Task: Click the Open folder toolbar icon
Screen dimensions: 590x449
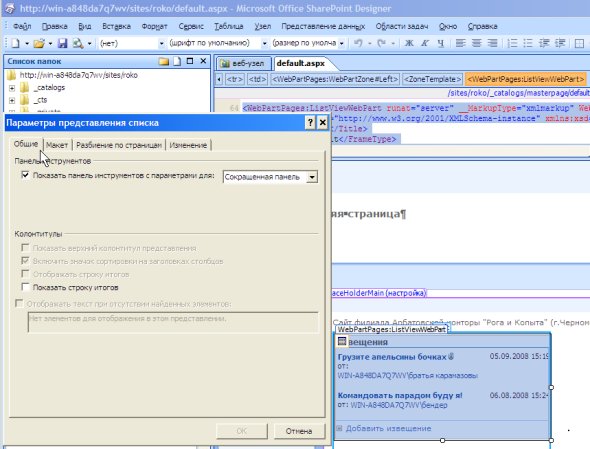Action: 39,43
